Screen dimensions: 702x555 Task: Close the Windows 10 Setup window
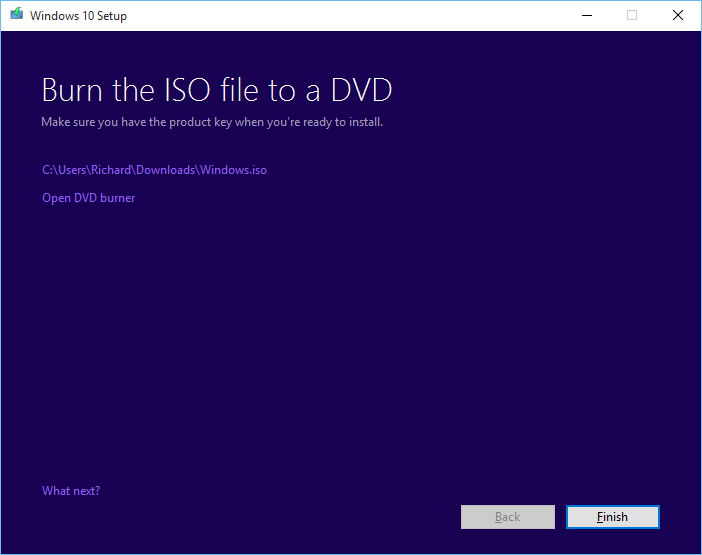click(677, 15)
